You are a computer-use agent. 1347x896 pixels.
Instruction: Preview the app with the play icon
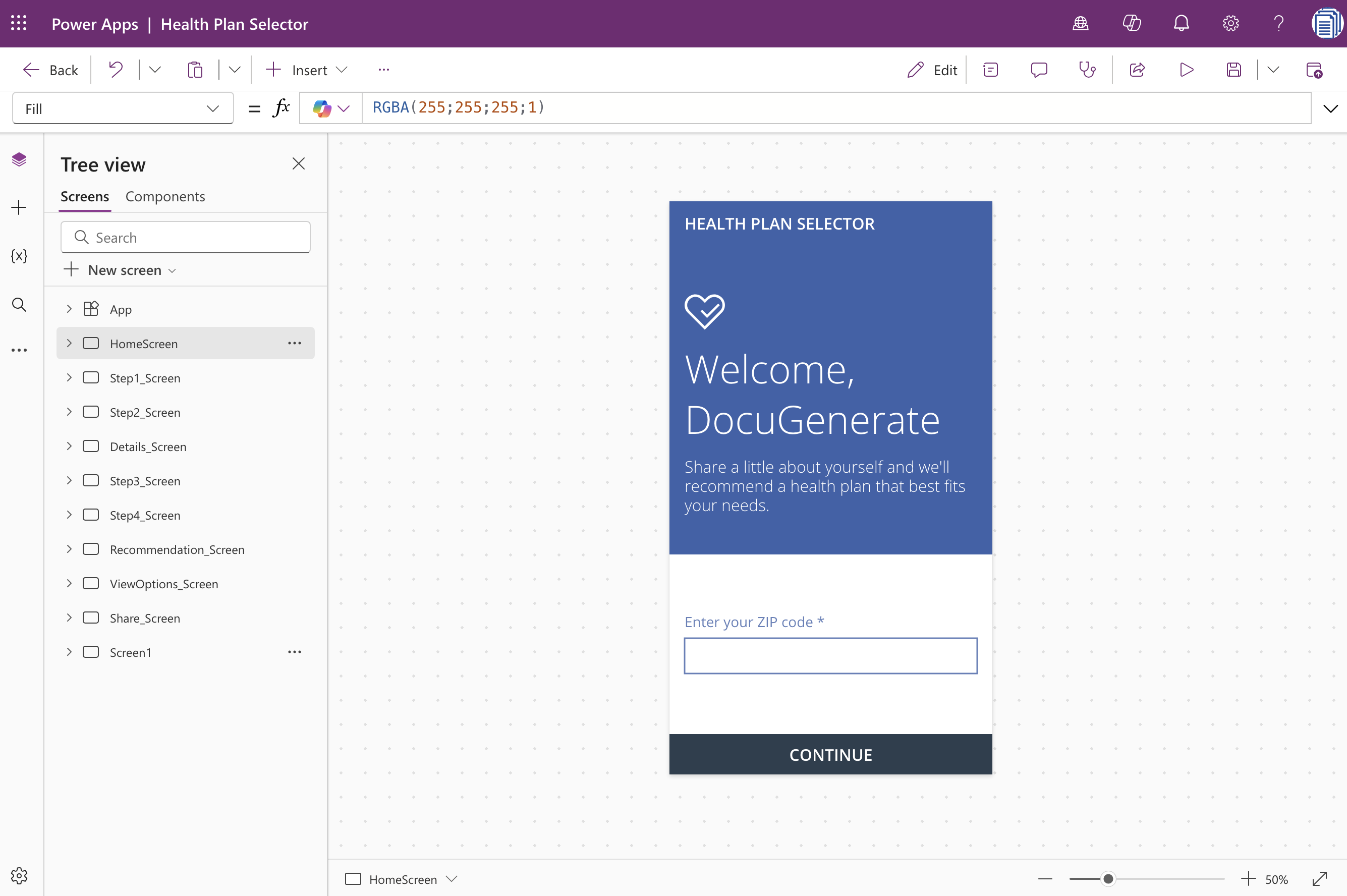point(1186,69)
